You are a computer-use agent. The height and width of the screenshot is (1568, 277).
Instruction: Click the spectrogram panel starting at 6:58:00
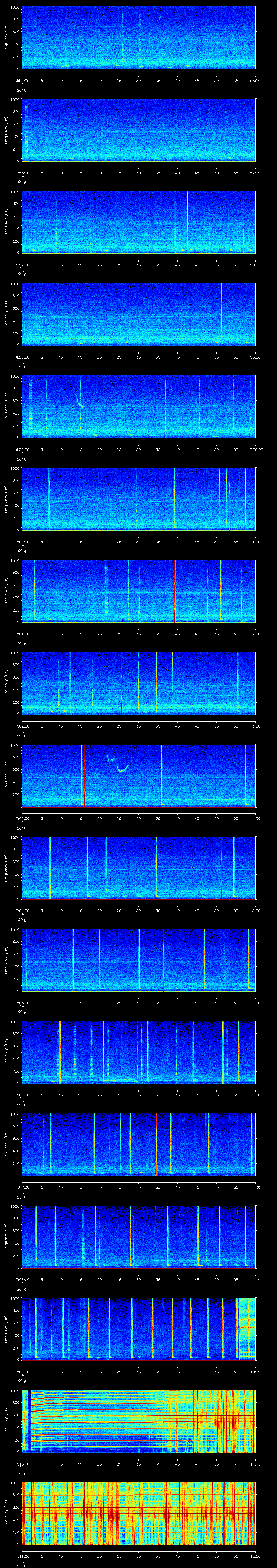pos(139,314)
